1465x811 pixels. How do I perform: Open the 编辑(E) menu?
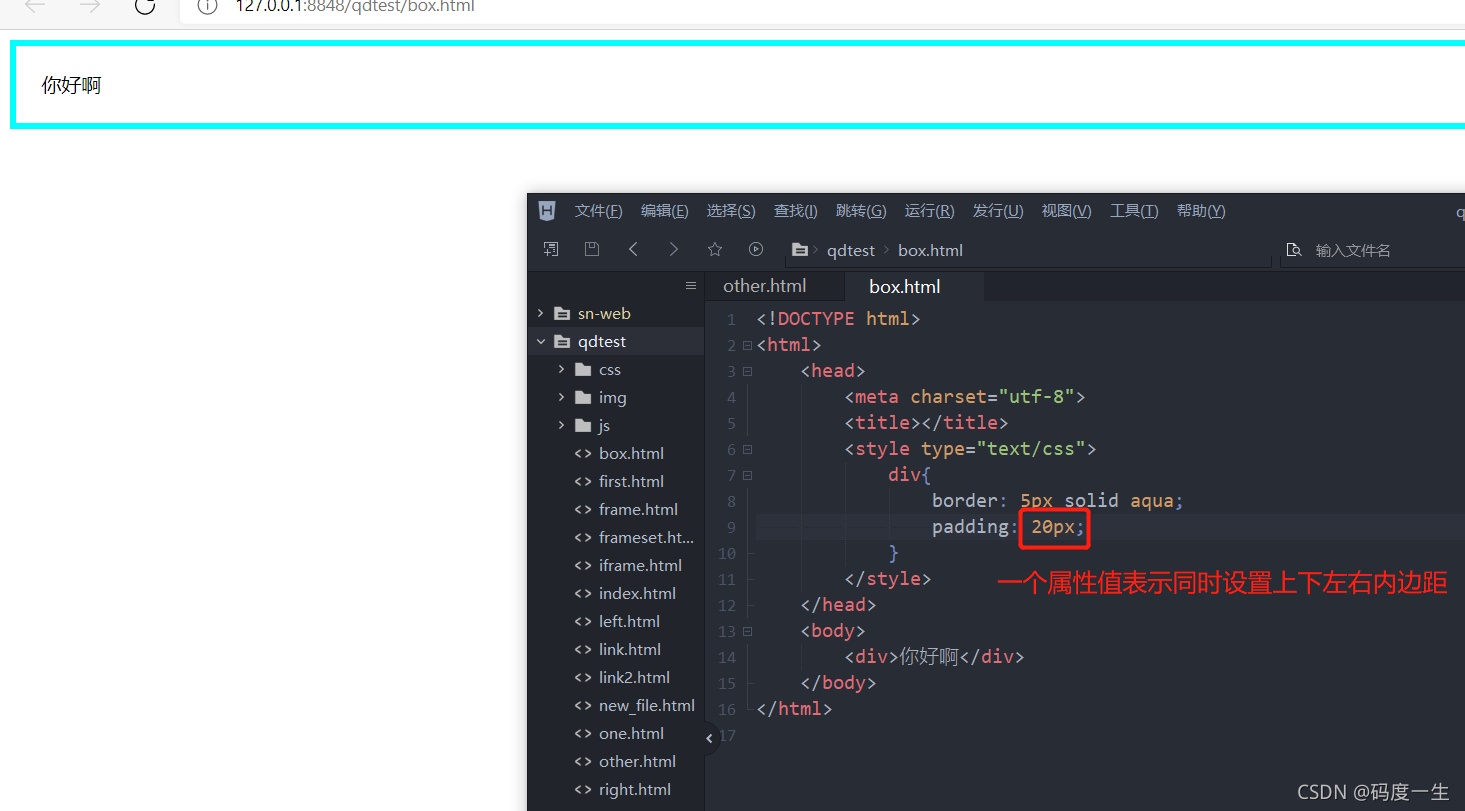pos(664,211)
